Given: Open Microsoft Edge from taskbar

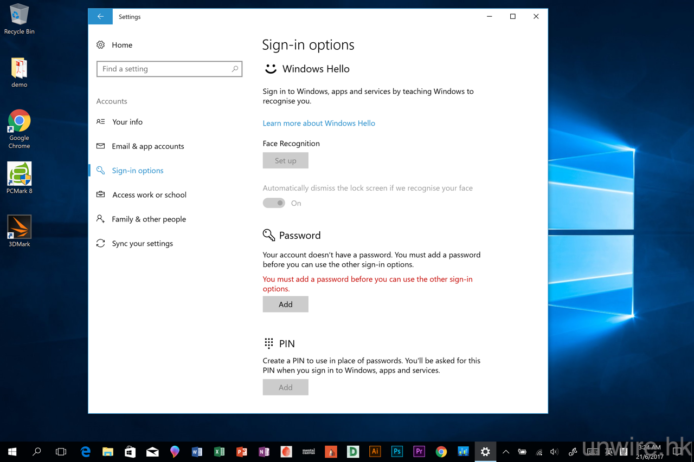Looking at the screenshot, I should click(x=85, y=451).
